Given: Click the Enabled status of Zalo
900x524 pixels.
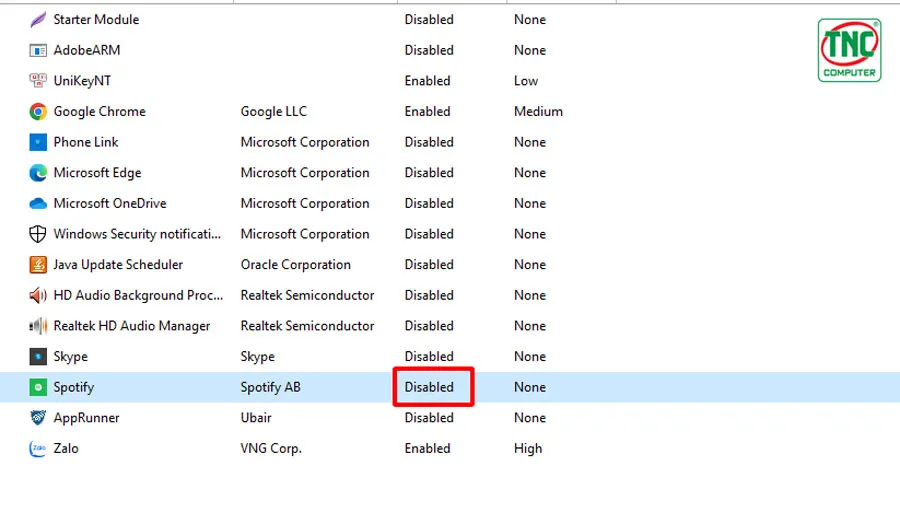Looking at the screenshot, I should [x=428, y=448].
